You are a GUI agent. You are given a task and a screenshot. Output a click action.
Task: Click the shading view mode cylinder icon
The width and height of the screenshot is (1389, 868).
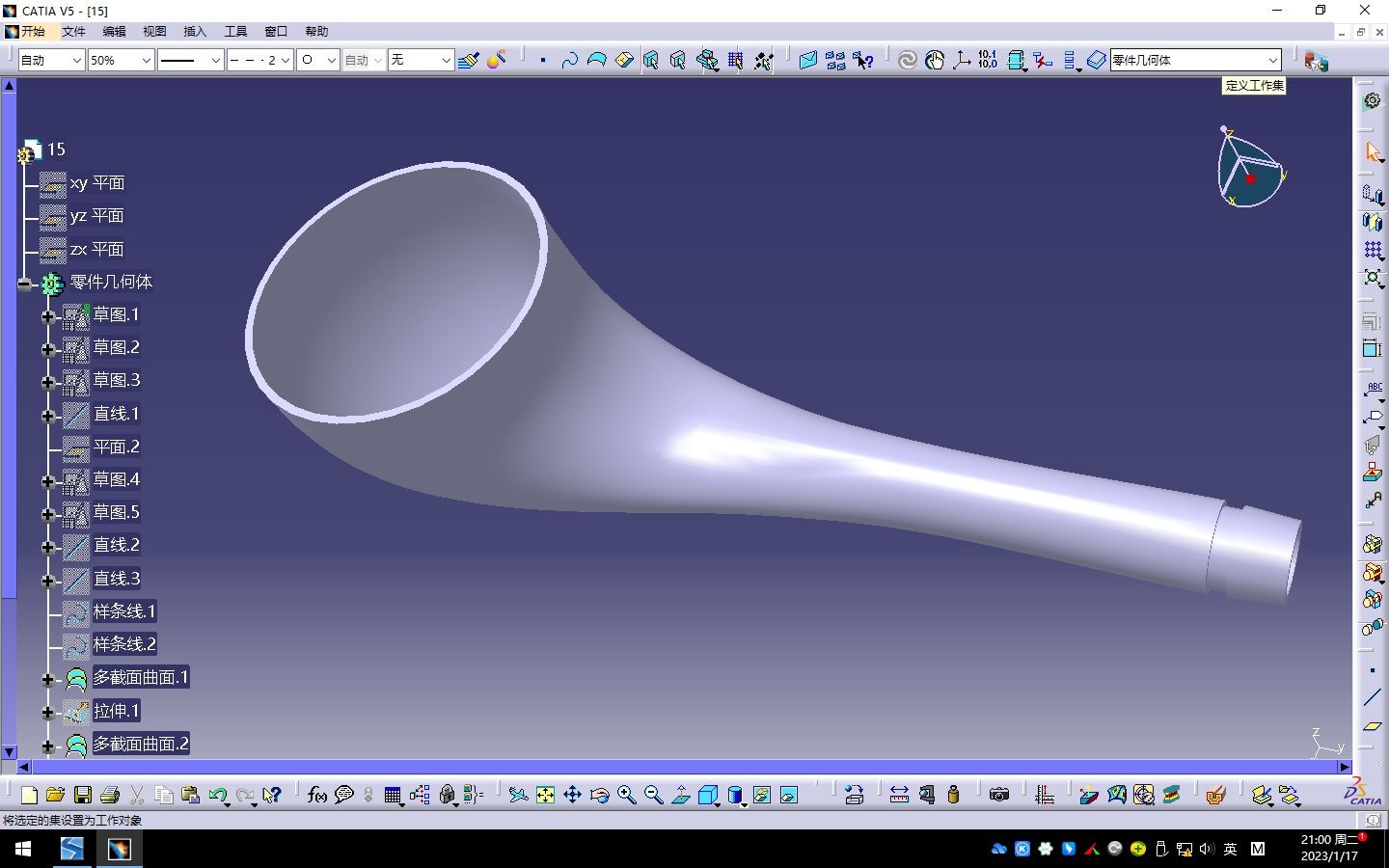[x=735, y=795]
